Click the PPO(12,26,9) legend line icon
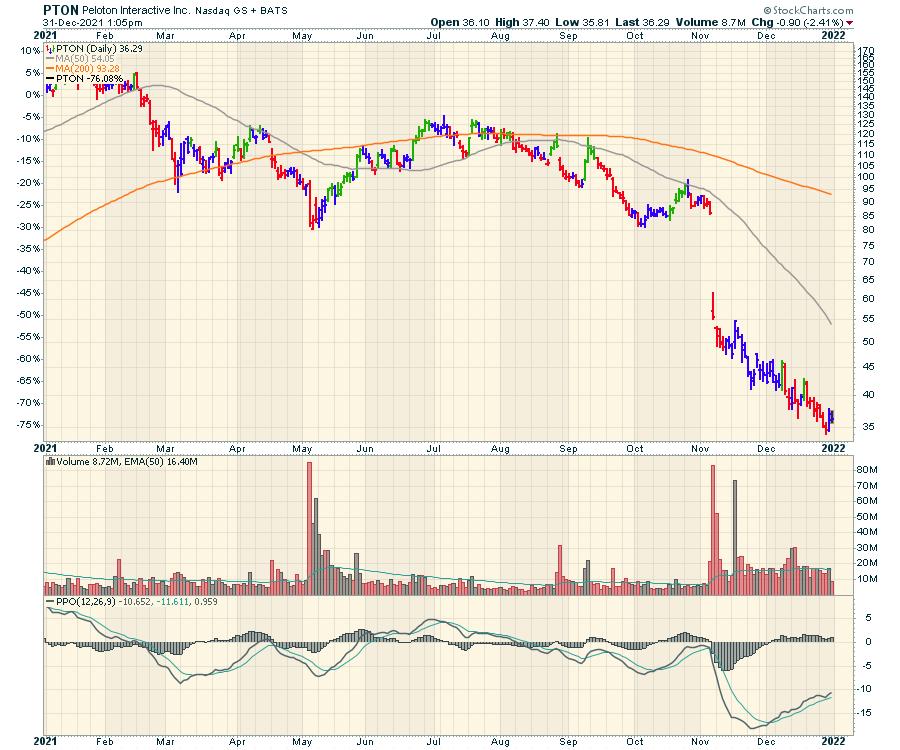This screenshot has width=900, height=750. click(52, 603)
